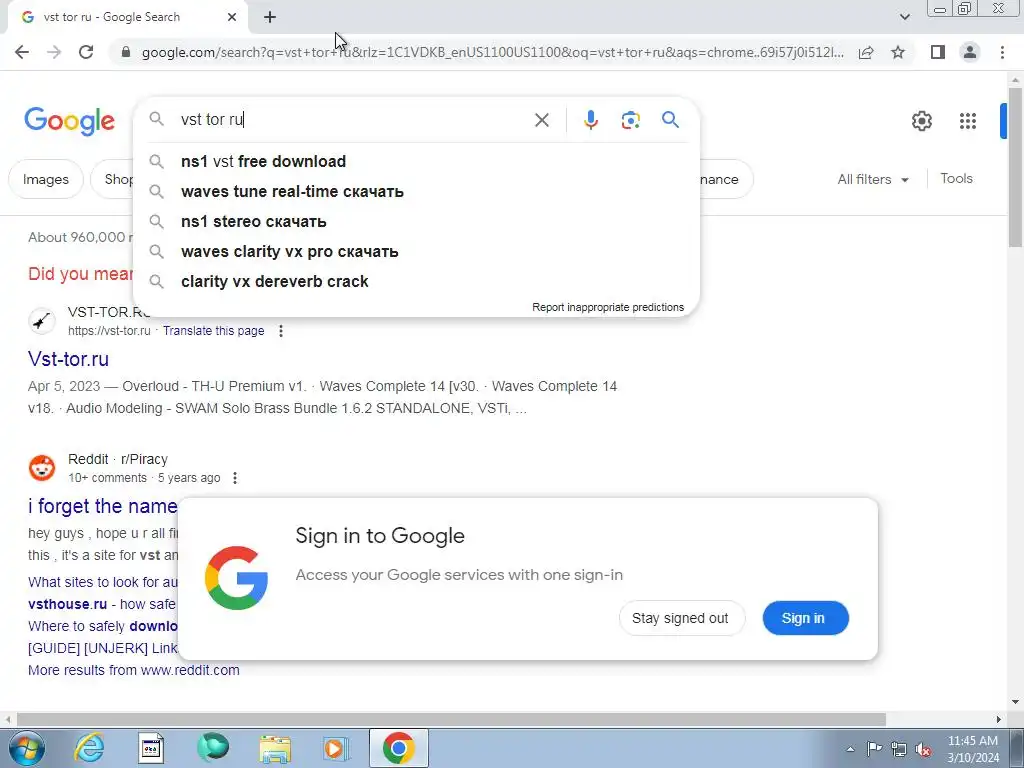The image size is (1024, 768).
Task: Select the Images filter tab
Action: [x=46, y=179]
